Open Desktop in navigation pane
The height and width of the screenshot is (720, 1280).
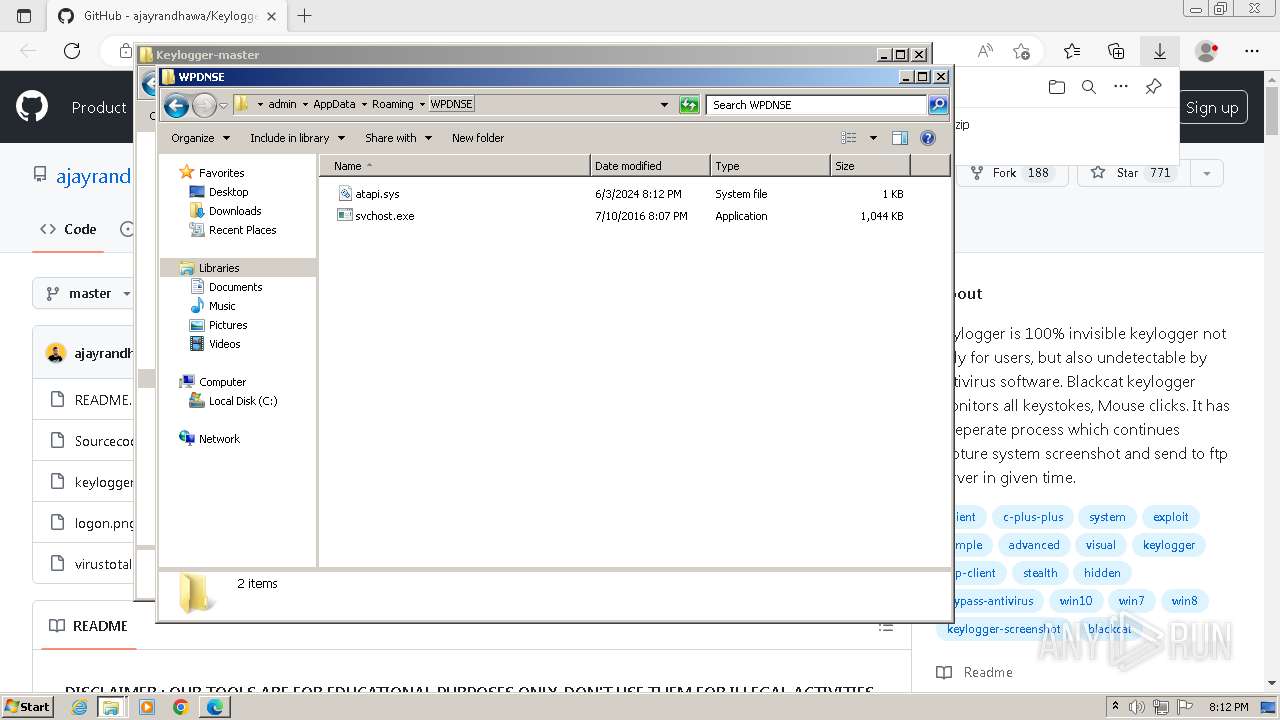coord(228,192)
